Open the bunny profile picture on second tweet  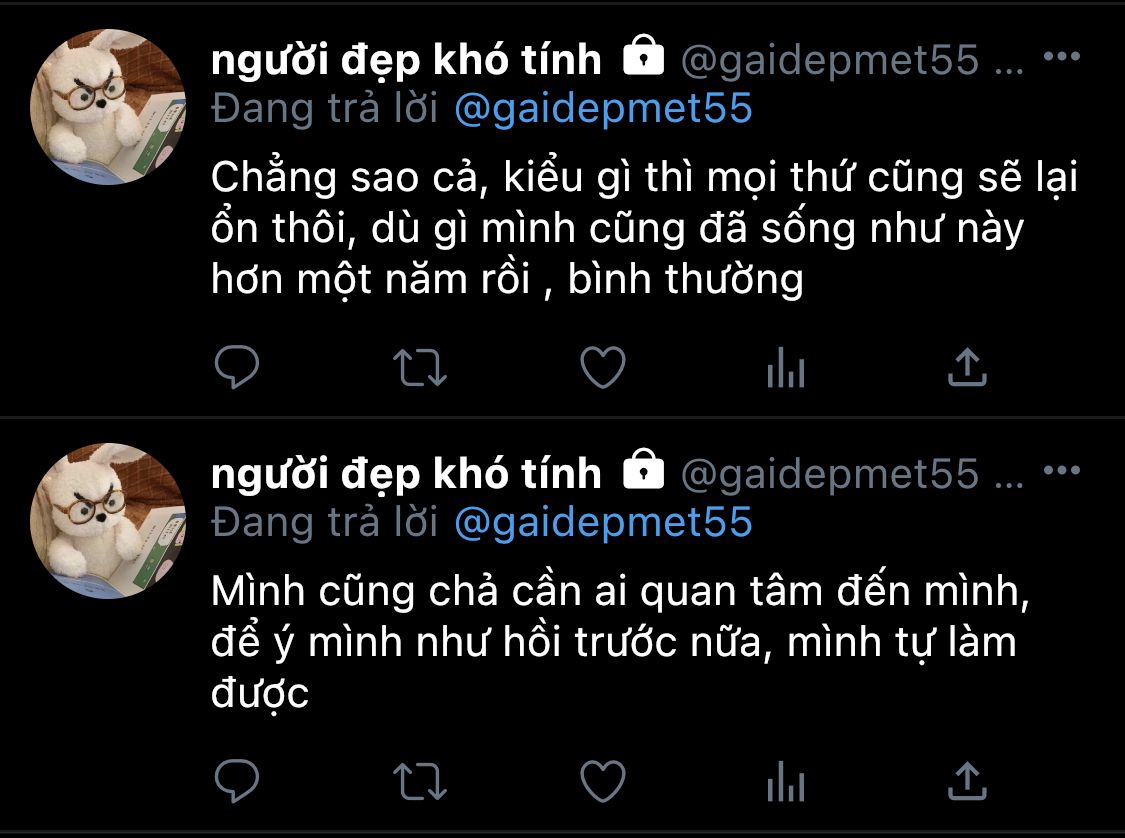point(108,521)
